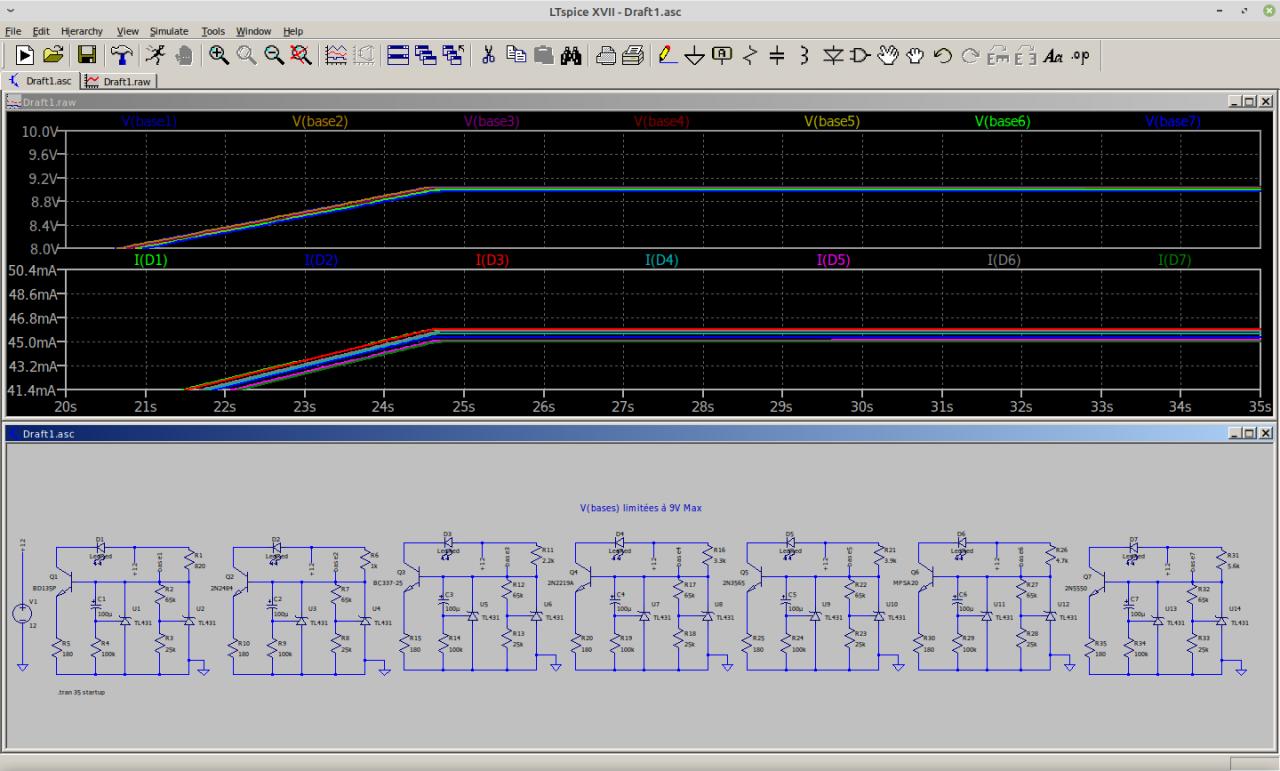Viewport: 1280px width, 771px height.
Task: Click the SPICE directive .op icon
Action: click(1080, 56)
